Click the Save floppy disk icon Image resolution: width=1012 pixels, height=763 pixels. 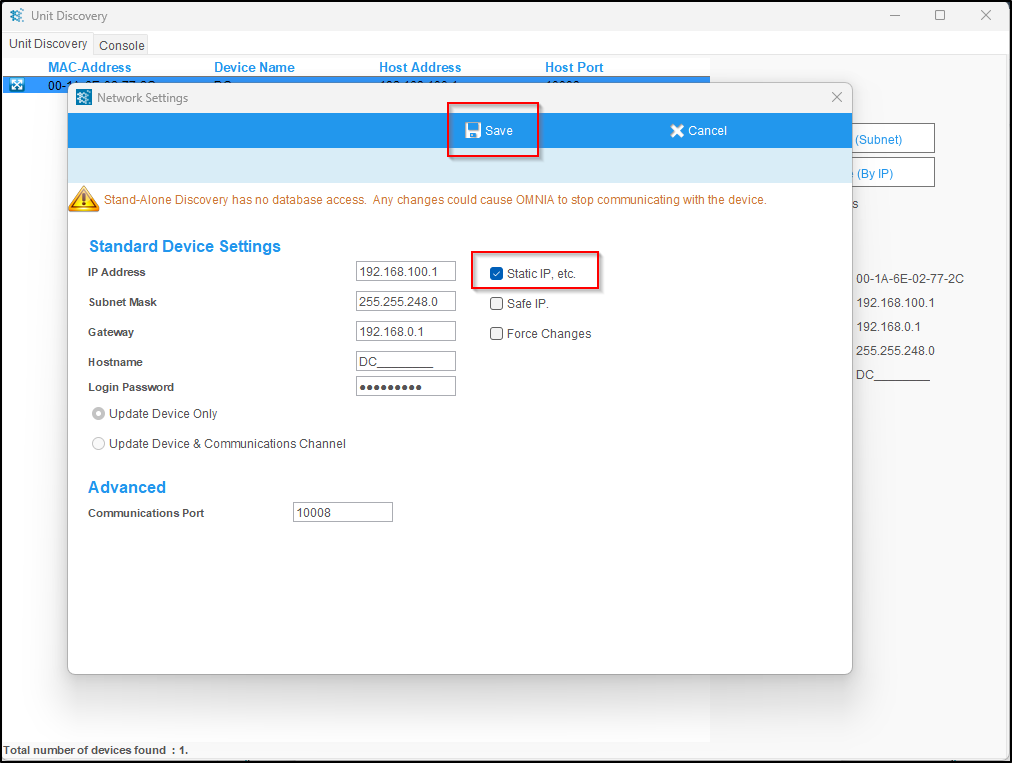click(x=473, y=131)
